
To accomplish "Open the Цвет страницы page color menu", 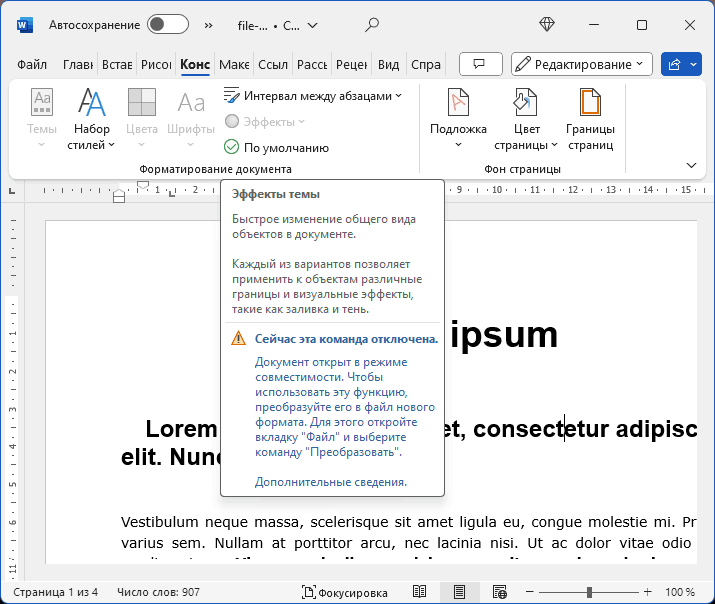I will click(526, 118).
